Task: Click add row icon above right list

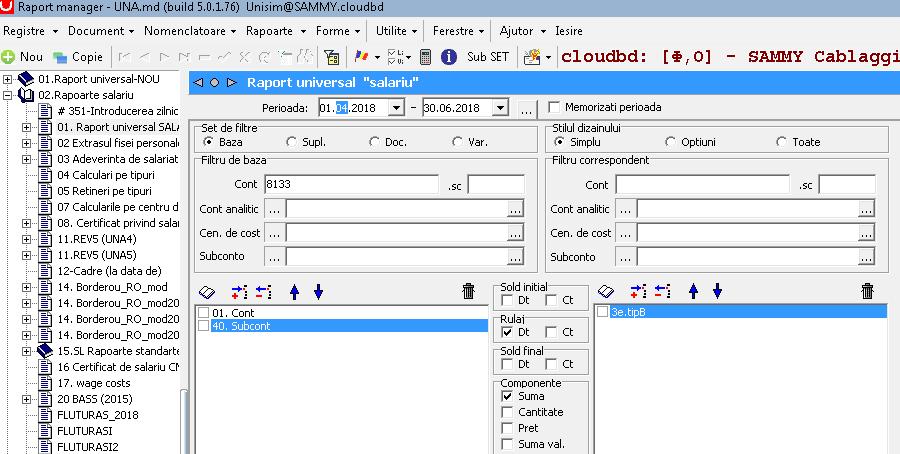Action: pos(638,291)
